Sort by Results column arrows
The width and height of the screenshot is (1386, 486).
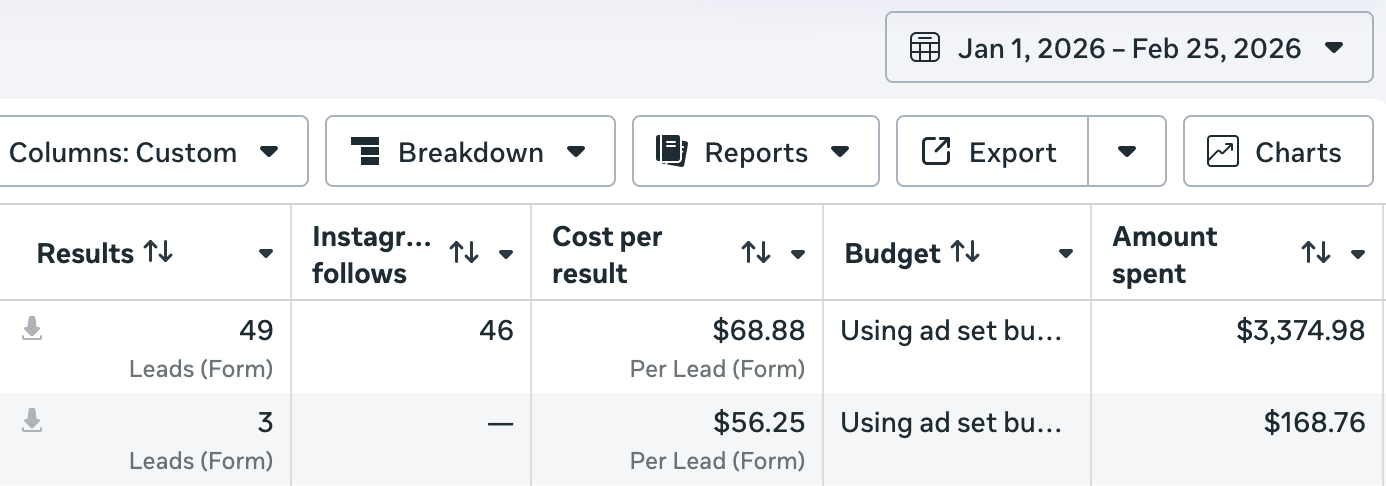[x=158, y=253]
